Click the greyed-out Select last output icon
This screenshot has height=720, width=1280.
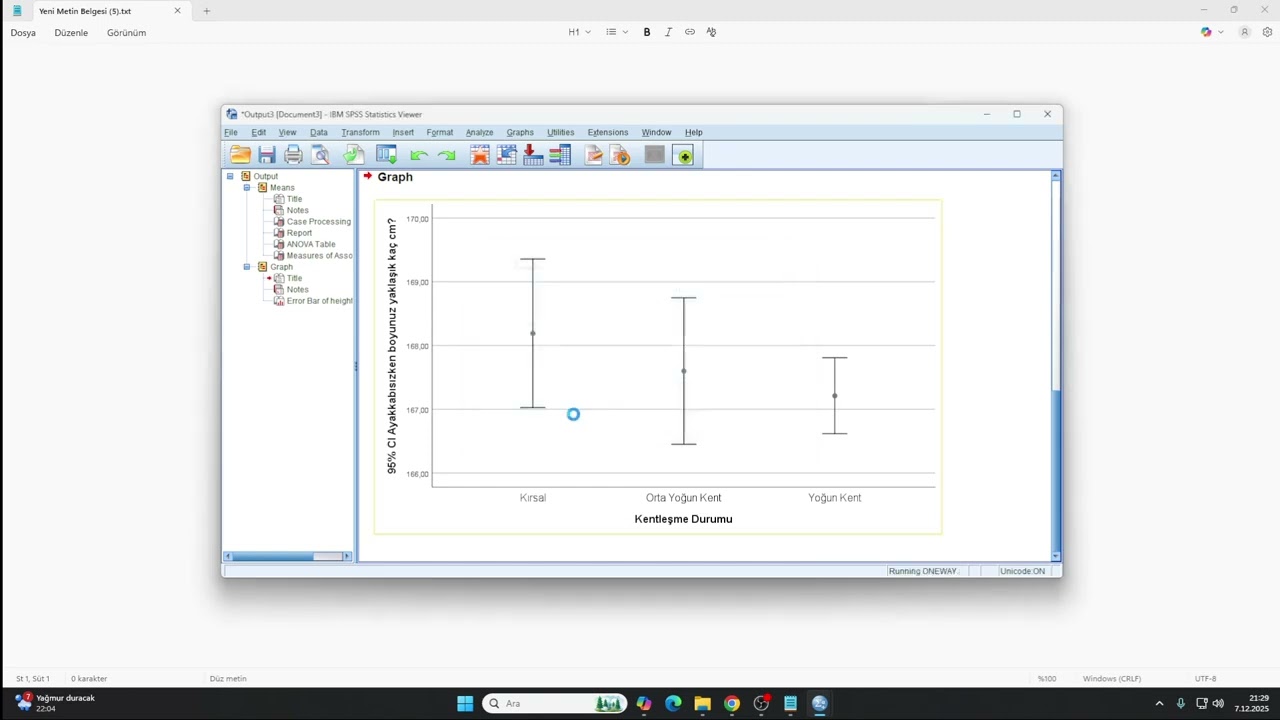[x=654, y=155]
